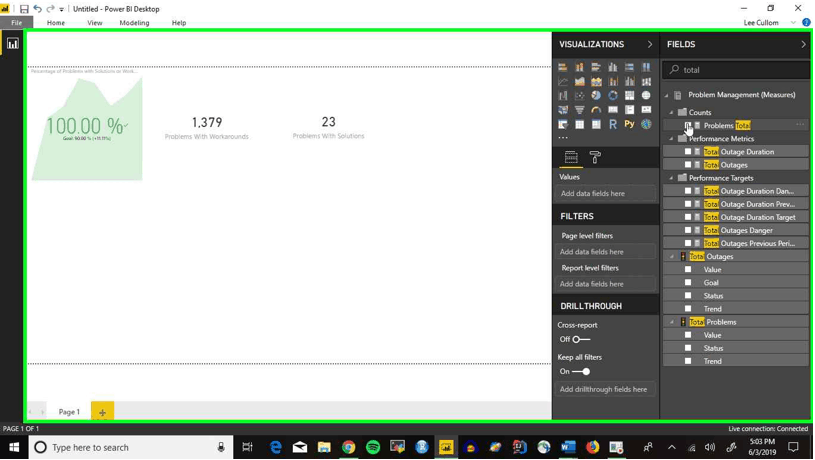Image resolution: width=815 pixels, height=460 pixels.
Task: Select the Map globe visualization
Action: coord(646,96)
